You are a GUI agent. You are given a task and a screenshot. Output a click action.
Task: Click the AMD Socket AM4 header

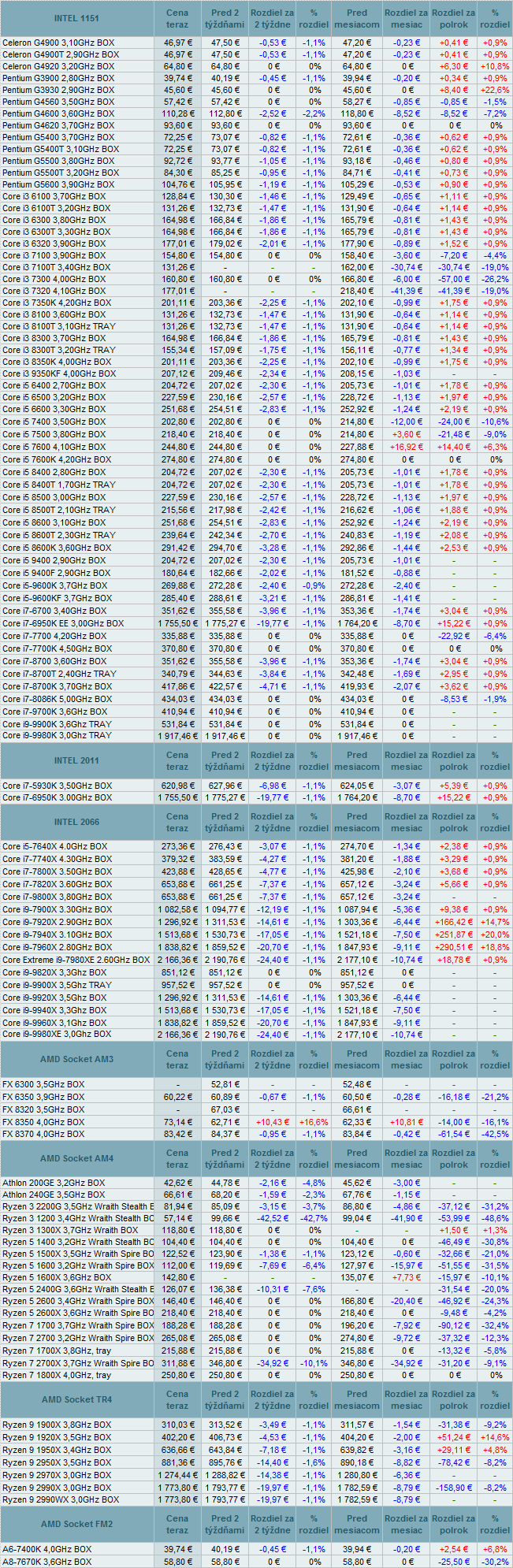click(76, 1158)
